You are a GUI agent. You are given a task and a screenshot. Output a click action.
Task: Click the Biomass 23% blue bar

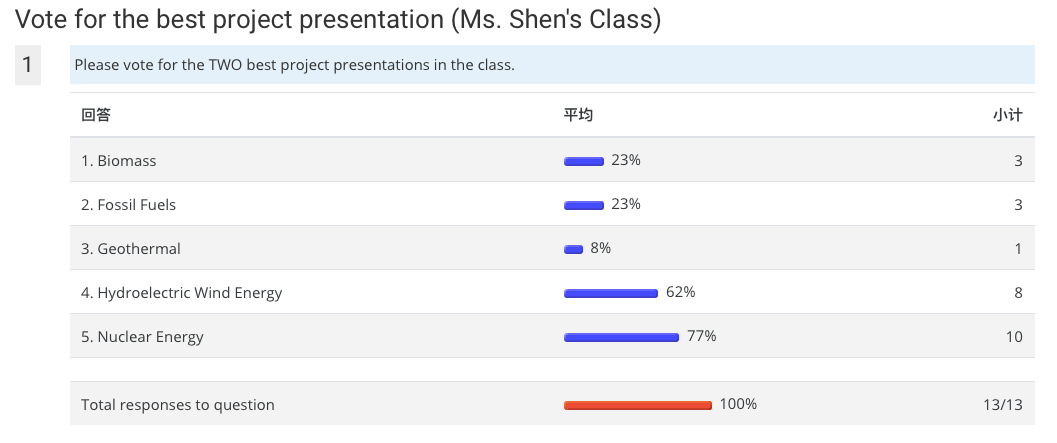584,161
